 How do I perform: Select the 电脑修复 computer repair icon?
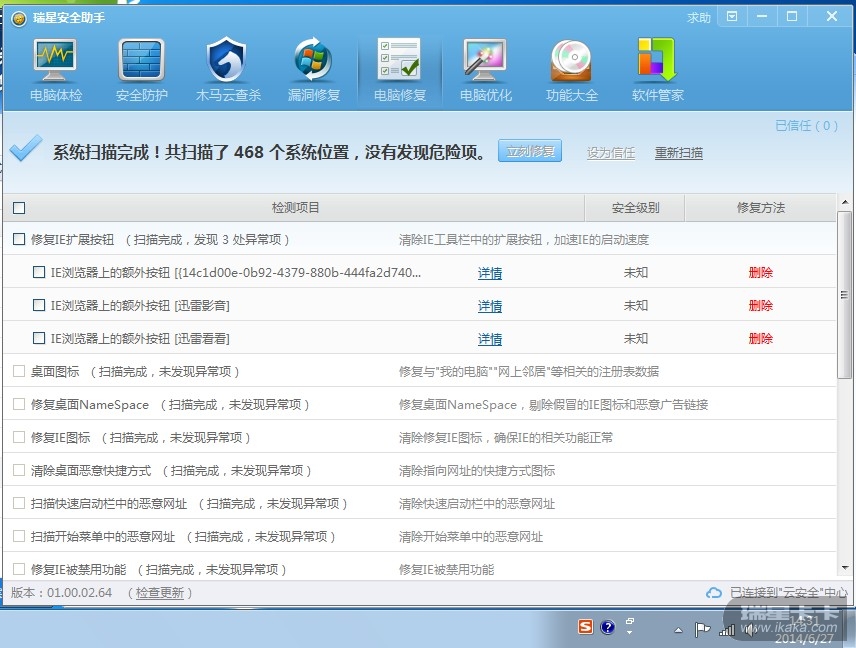(399, 70)
